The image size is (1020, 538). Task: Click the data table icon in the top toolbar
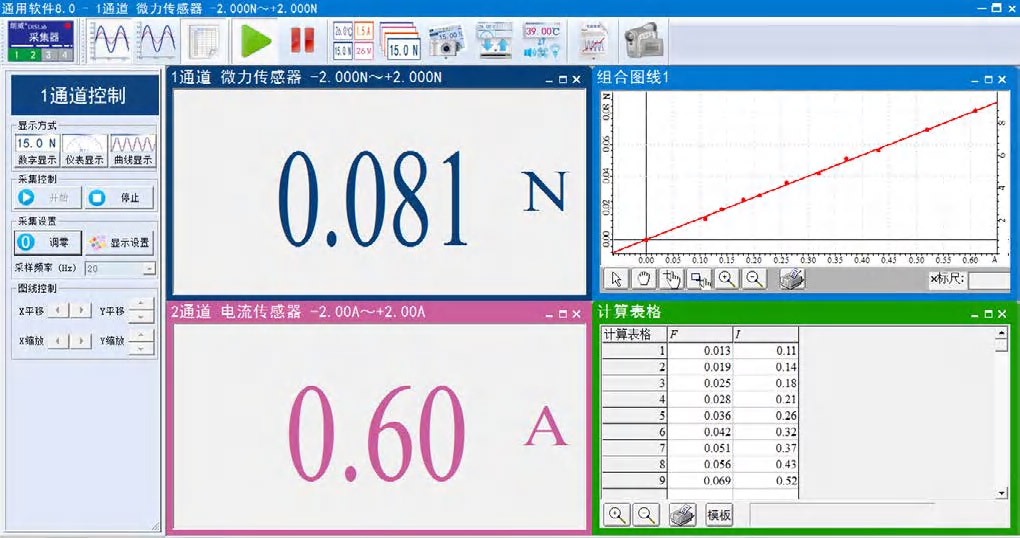203,41
